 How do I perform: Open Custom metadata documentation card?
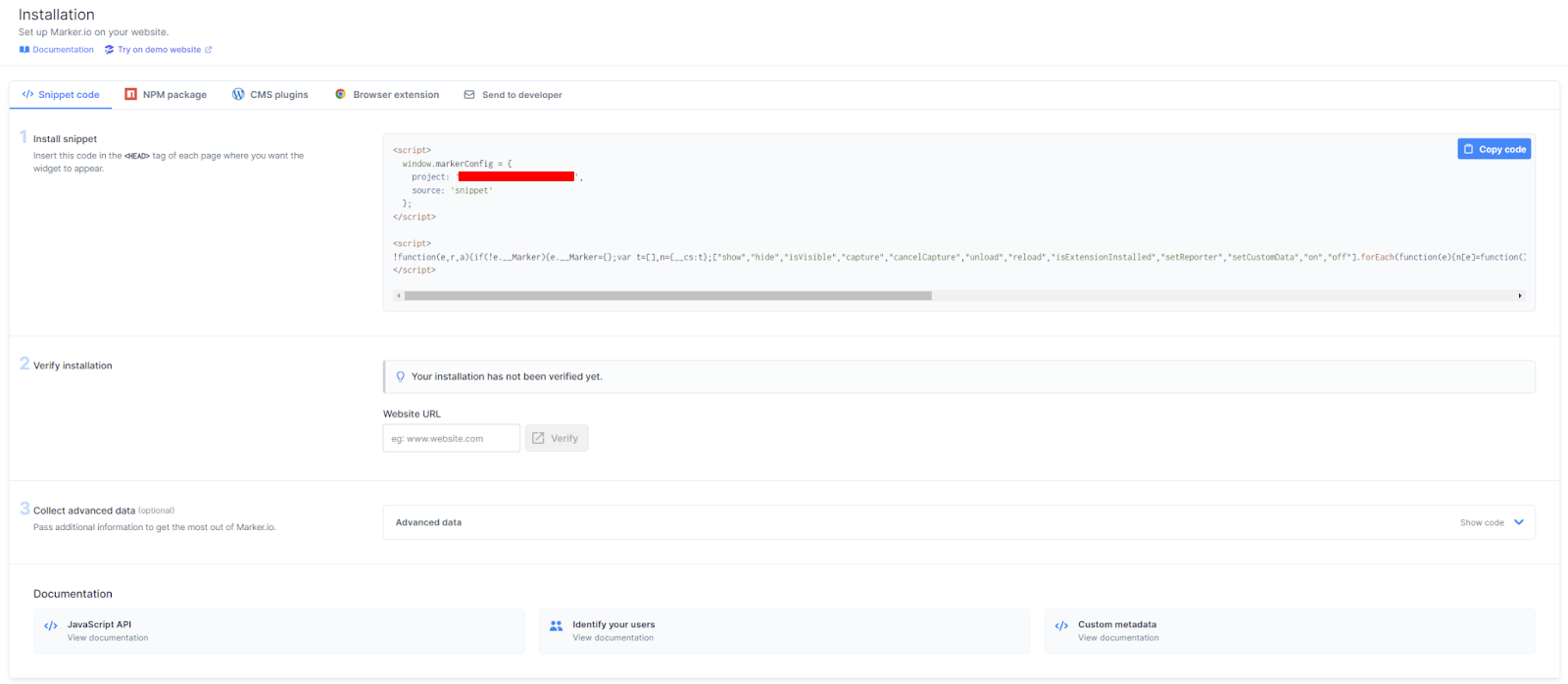1290,631
